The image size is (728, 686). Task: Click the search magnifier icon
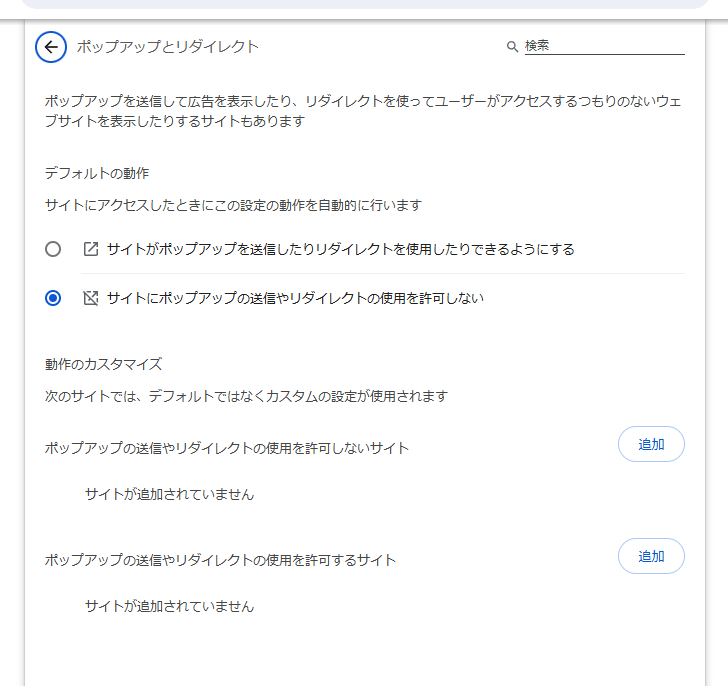(513, 46)
